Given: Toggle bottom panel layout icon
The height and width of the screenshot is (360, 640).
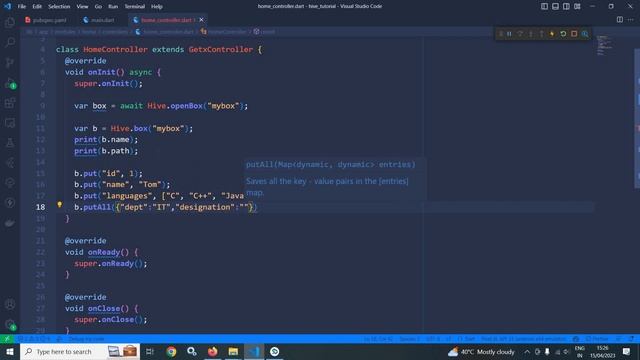Looking at the screenshot, I should pos(556,6).
